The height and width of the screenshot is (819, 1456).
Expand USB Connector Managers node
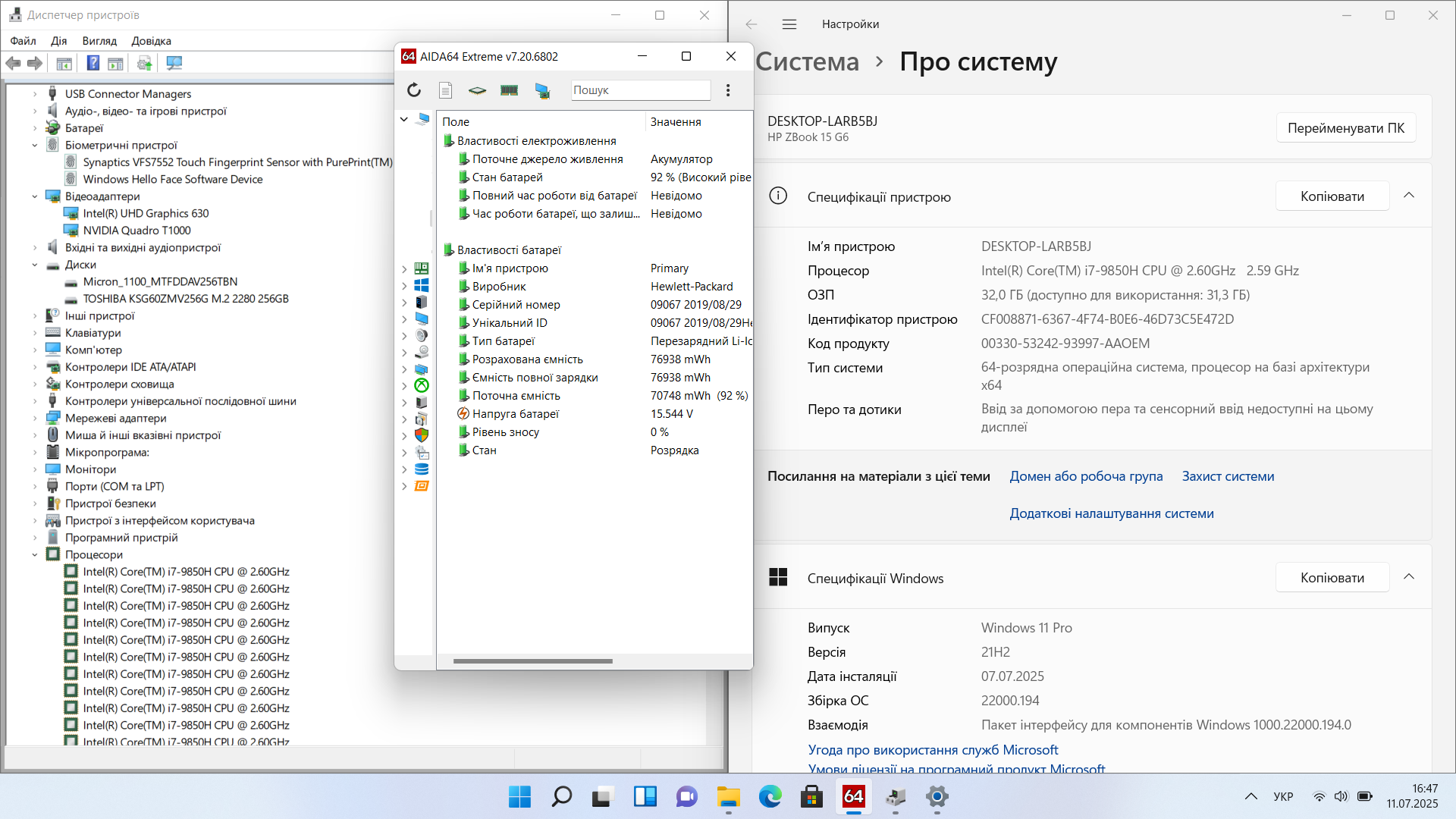pyautogui.click(x=35, y=94)
